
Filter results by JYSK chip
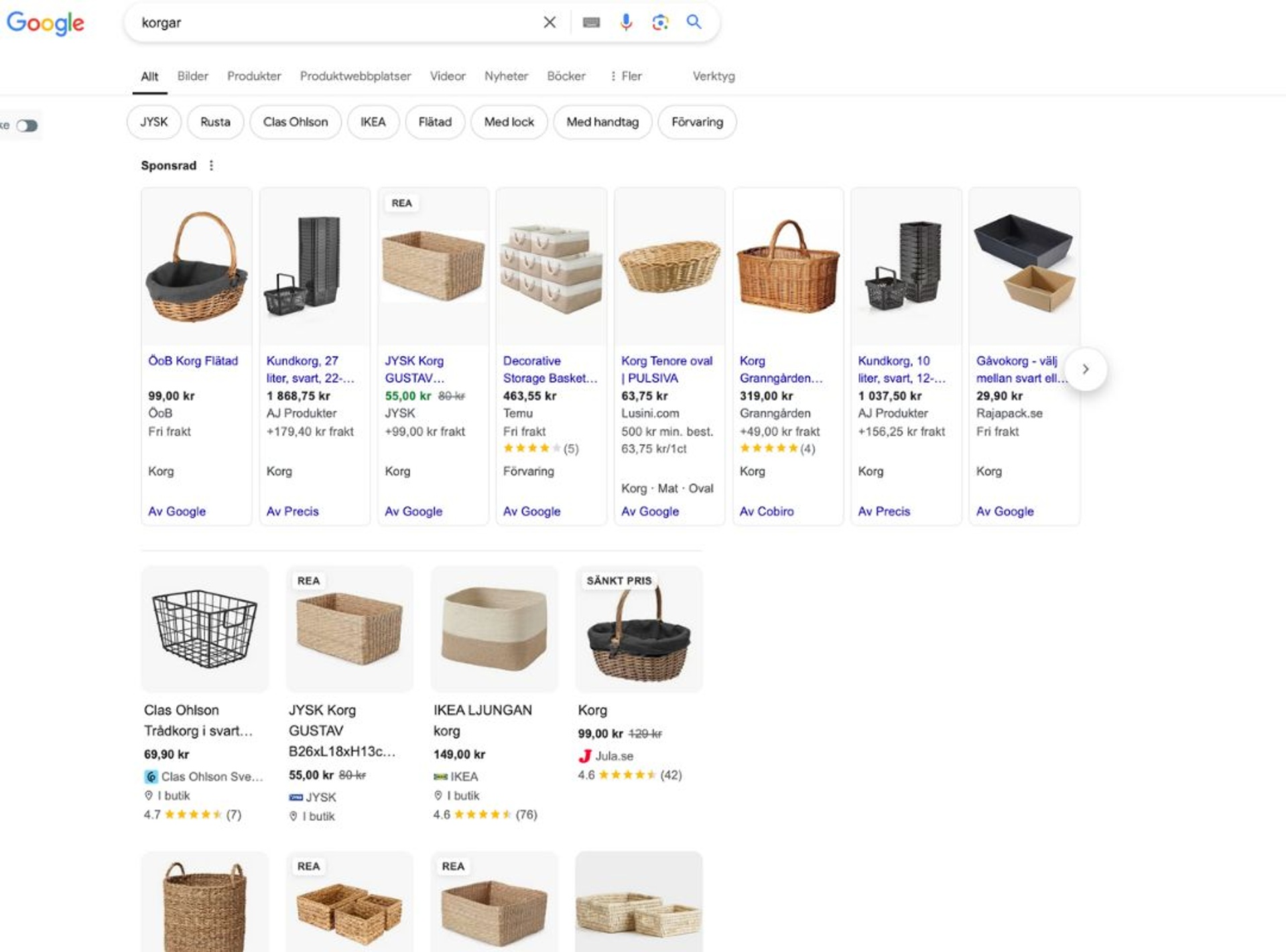[x=154, y=122]
